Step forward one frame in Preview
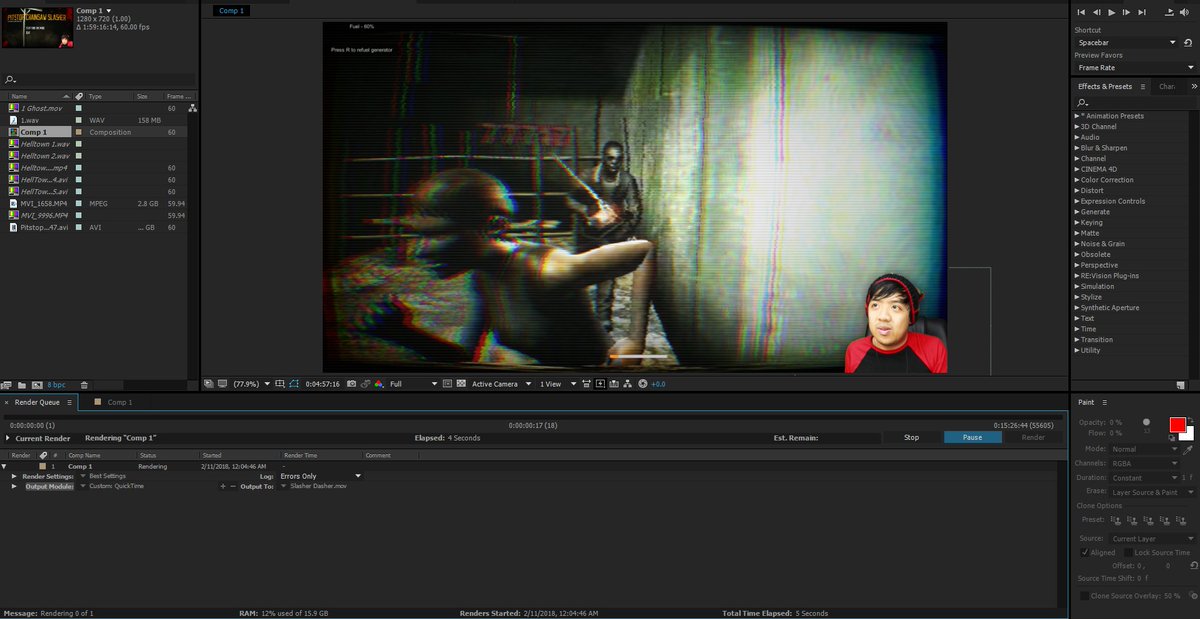Image resolution: width=1200 pixels, height=619 pixels. pos(1127,12)
